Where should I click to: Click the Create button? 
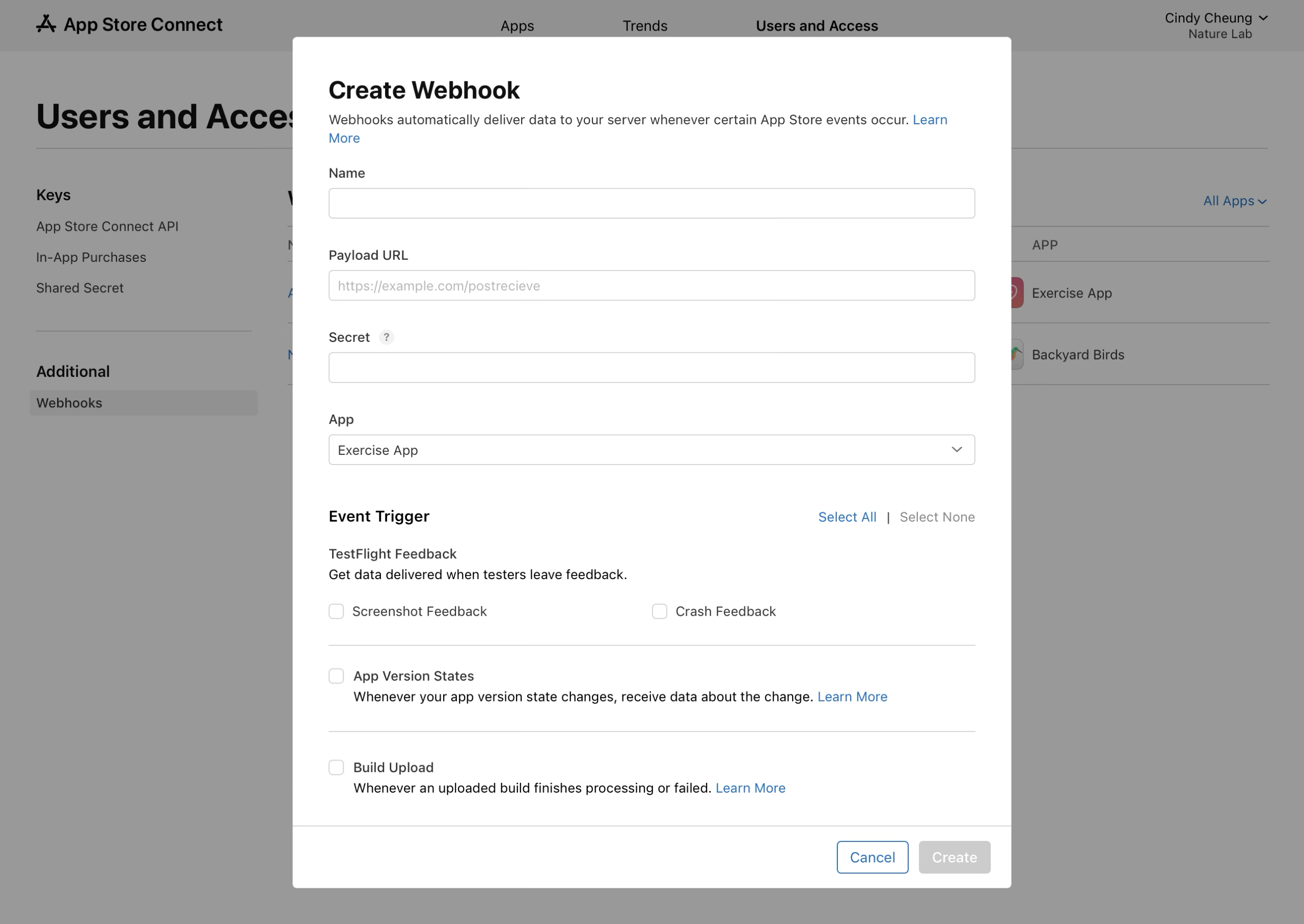pyautogui.click(x=954, y=857)
